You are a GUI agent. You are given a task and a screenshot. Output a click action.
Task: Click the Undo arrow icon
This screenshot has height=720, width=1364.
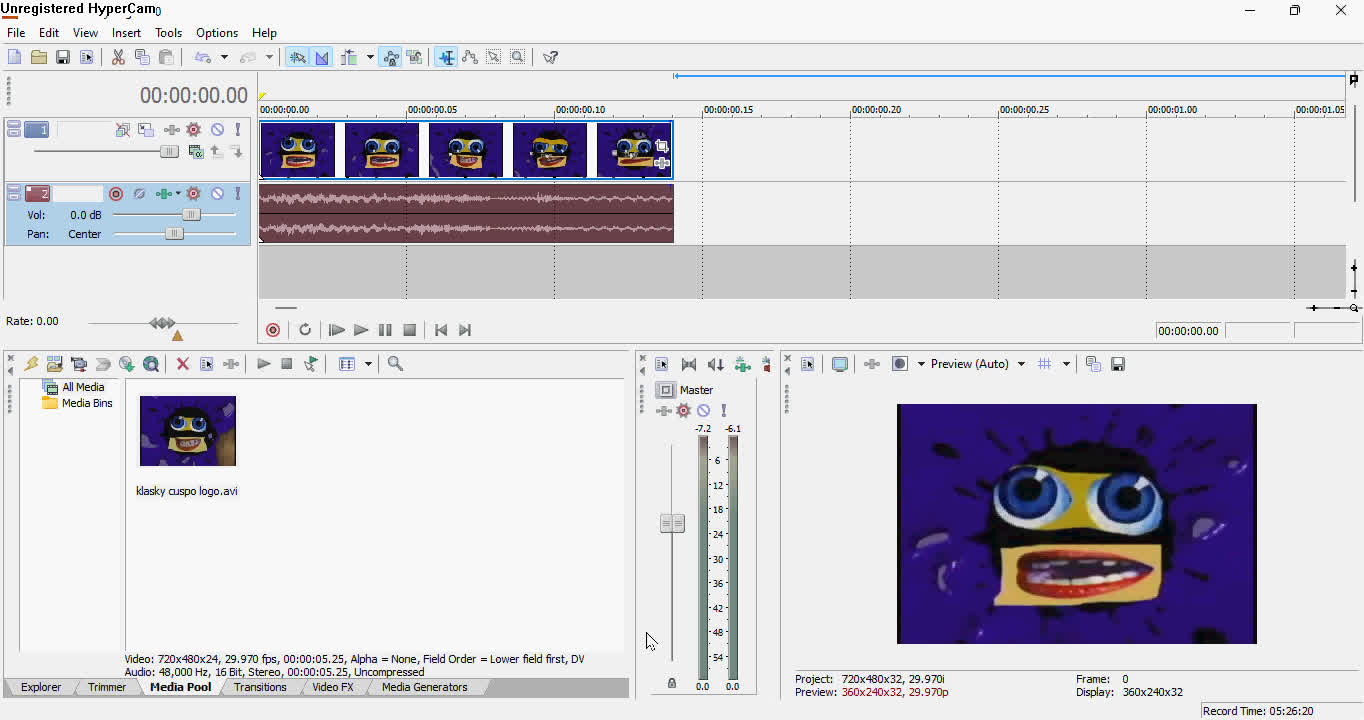pos(202,57)
